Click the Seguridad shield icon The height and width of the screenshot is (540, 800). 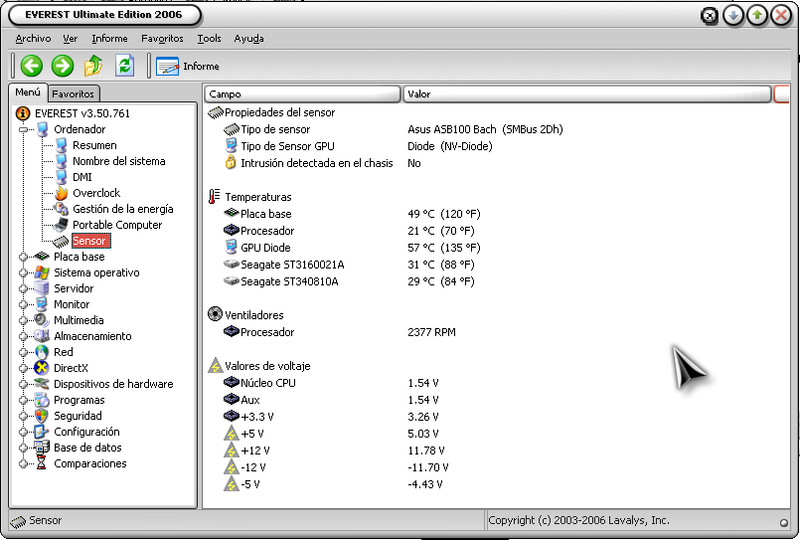[x=42, y=416]
